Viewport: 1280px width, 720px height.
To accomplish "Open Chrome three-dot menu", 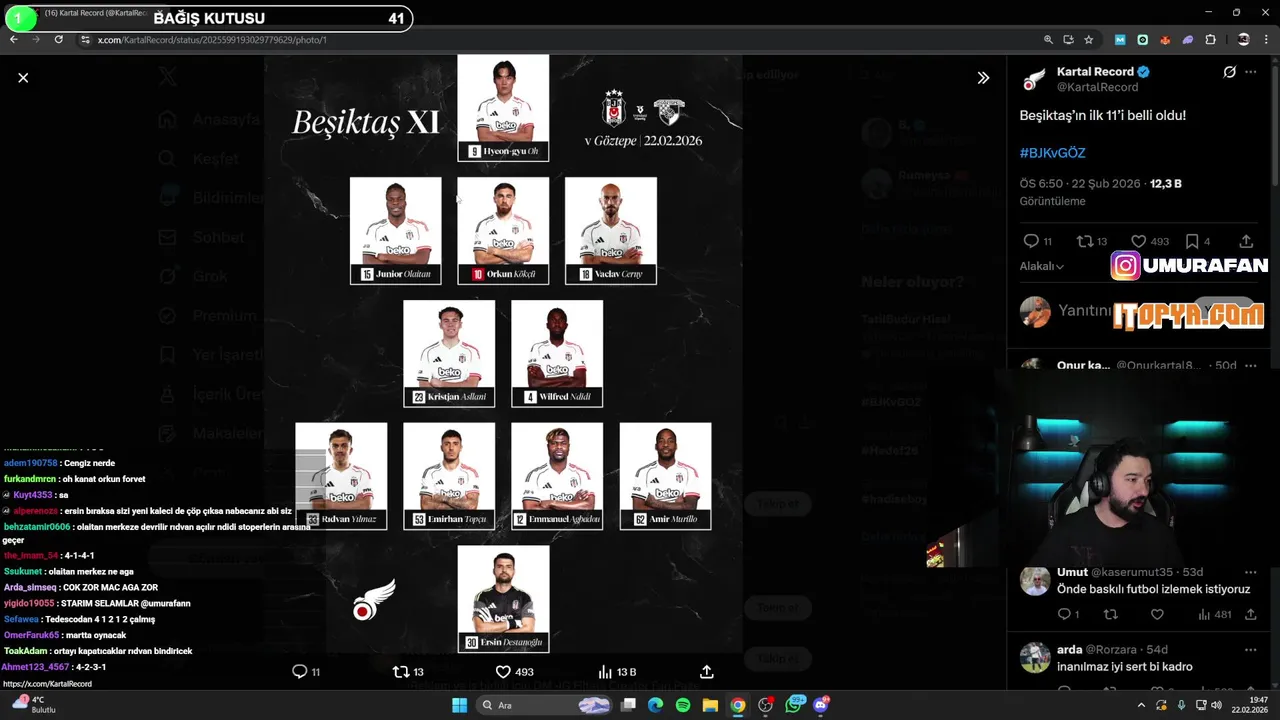I will 1267,39.
